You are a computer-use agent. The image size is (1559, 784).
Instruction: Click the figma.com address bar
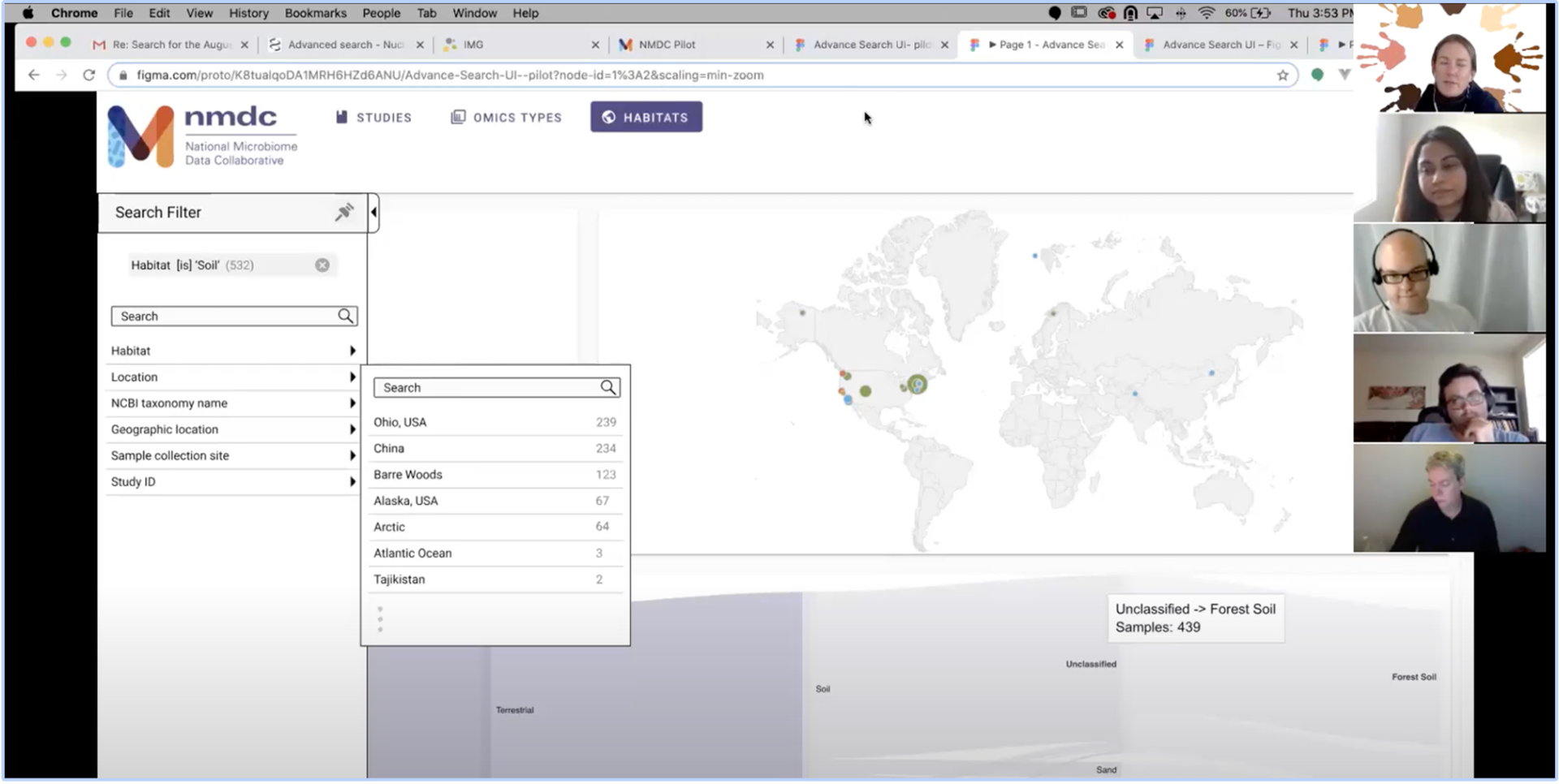[x=703, y=75]
